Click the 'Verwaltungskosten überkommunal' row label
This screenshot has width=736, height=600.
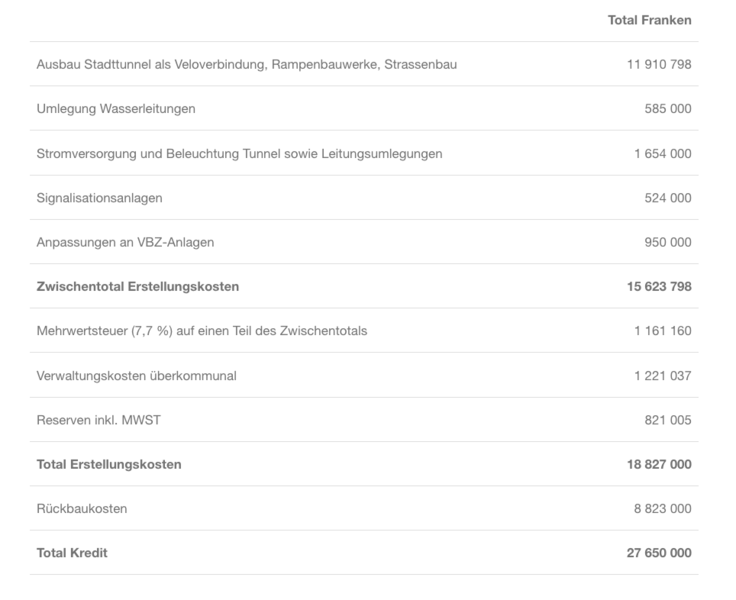(136, 376)
